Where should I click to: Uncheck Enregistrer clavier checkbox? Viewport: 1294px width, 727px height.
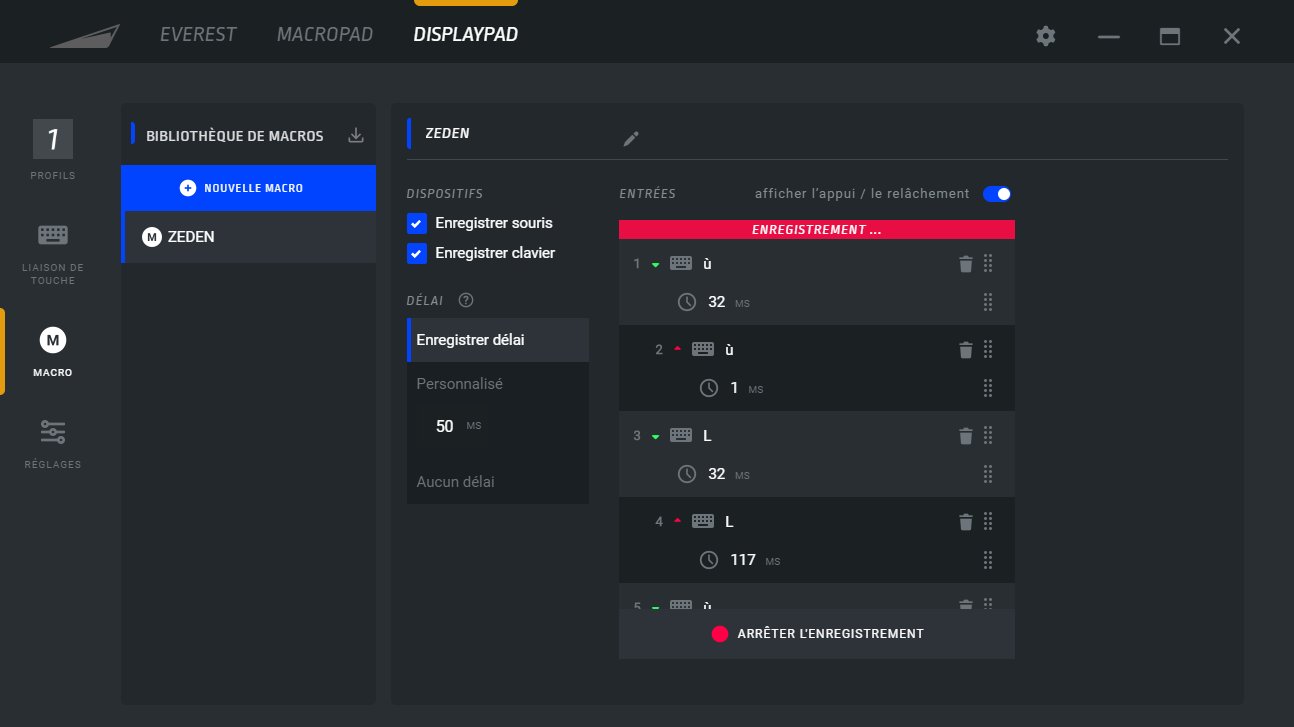pyautogui.click(x=417, y=253)
